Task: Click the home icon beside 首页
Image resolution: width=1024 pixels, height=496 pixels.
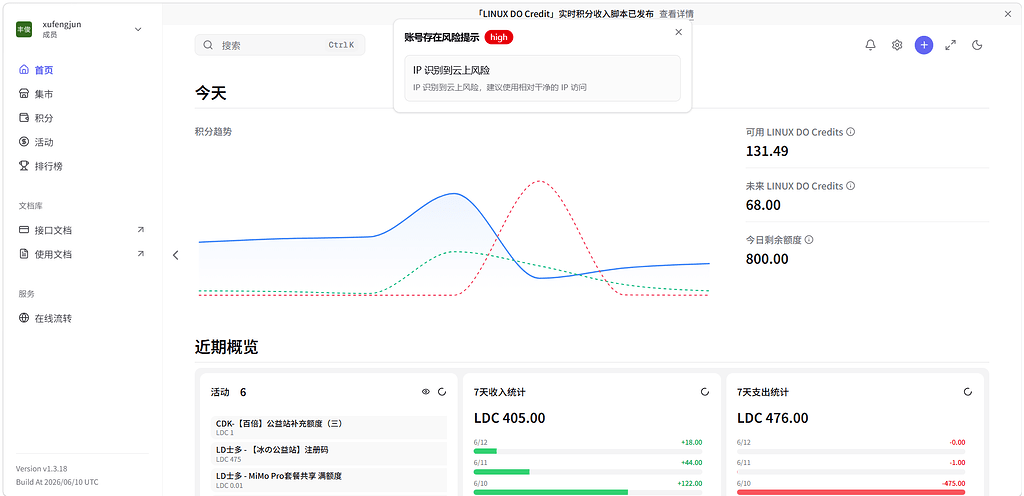Action: click(24, 70)
